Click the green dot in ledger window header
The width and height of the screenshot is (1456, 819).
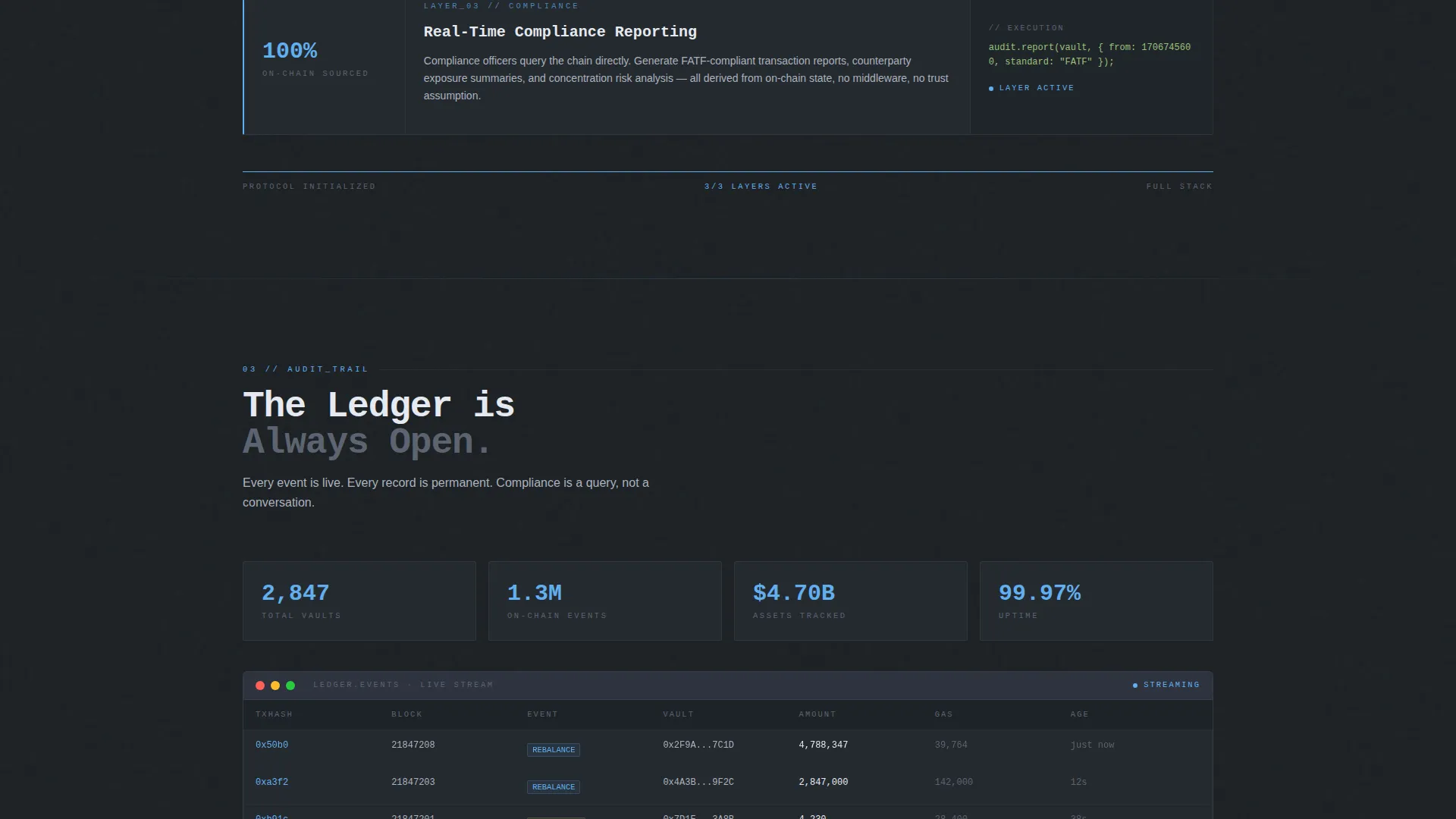pyautogui.click(x=290, y=686)
